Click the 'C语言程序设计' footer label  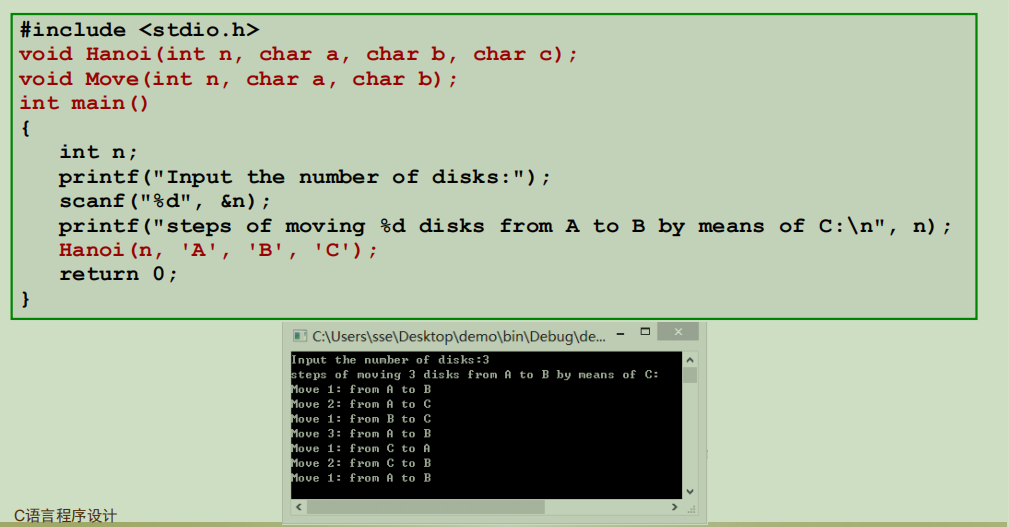point(66,515)
